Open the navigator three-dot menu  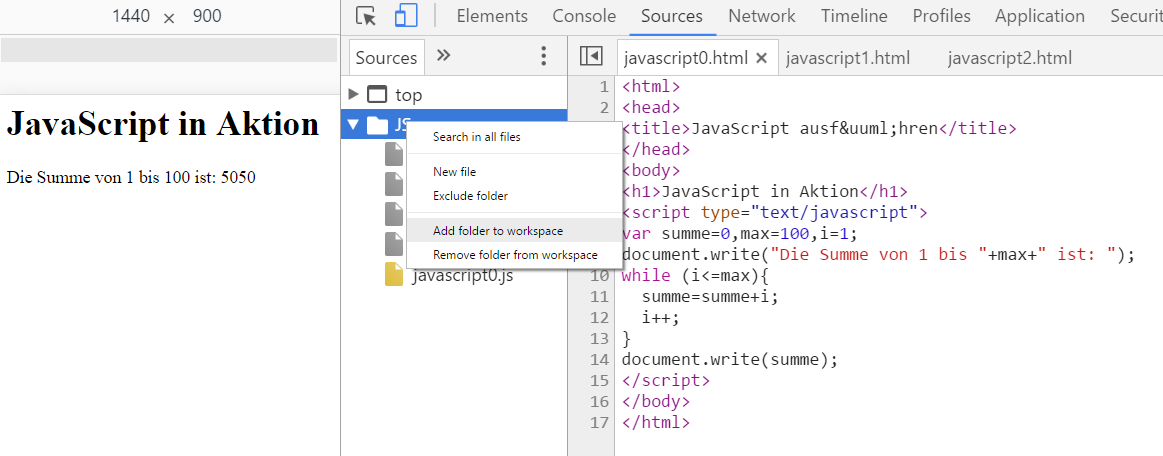tap(544, 56)
